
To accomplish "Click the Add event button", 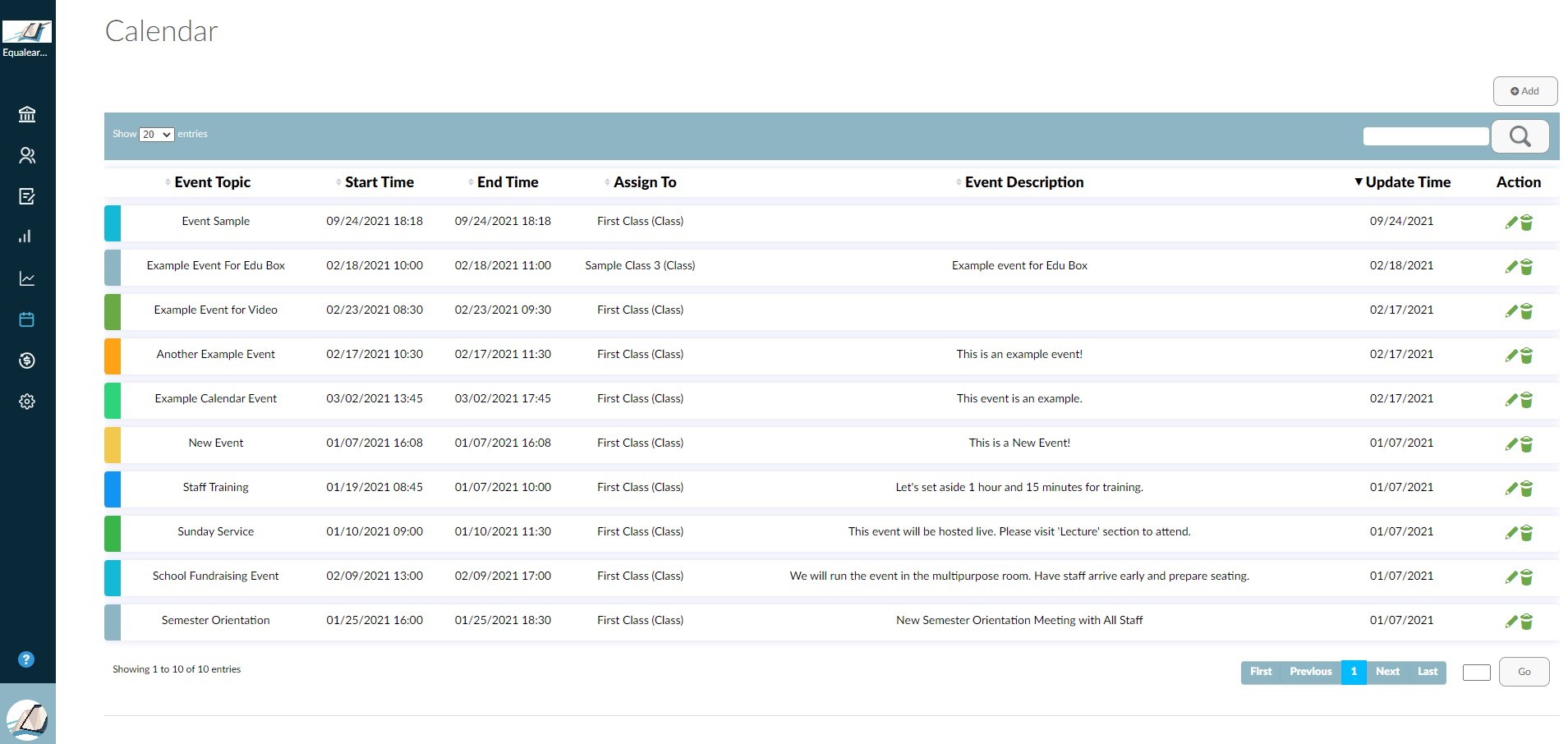I will [1525, 91].
